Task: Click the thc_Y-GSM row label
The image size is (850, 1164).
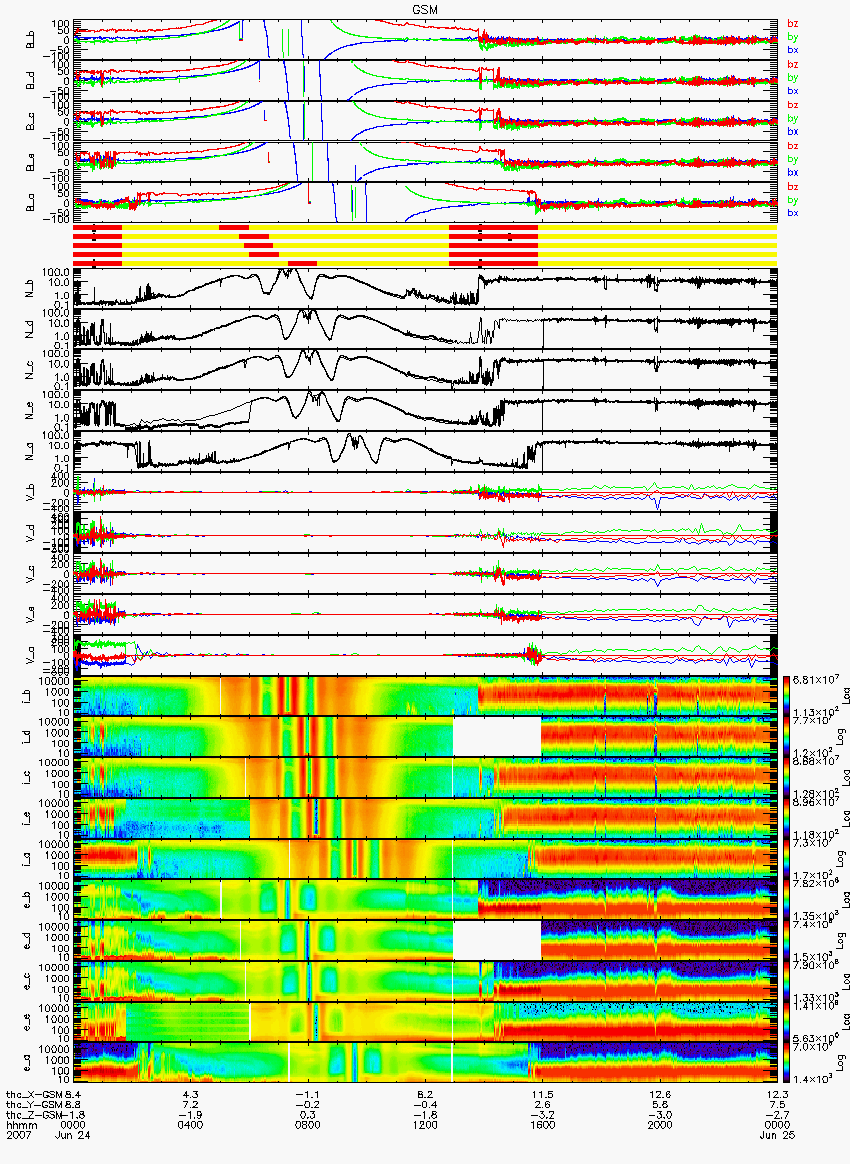Action: 33,1104
